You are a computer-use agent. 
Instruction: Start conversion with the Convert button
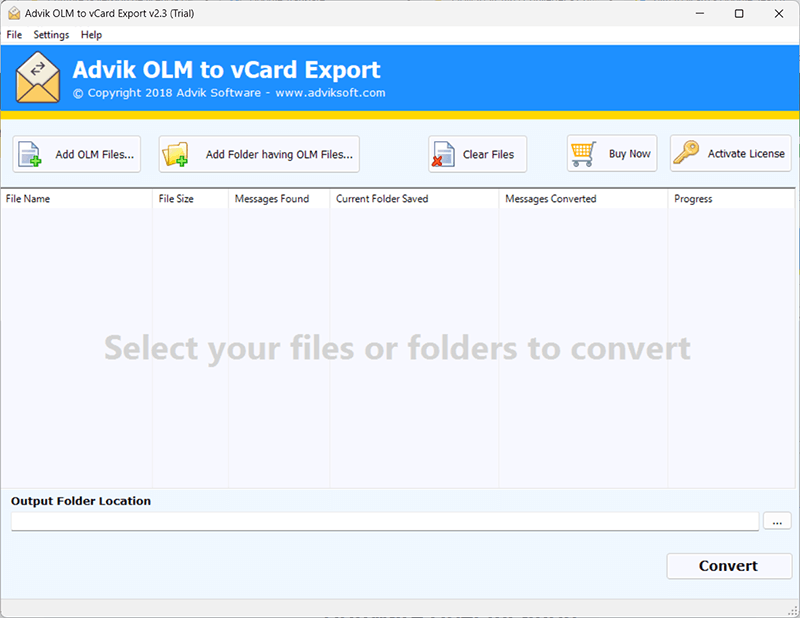click(x=729, y=566)
